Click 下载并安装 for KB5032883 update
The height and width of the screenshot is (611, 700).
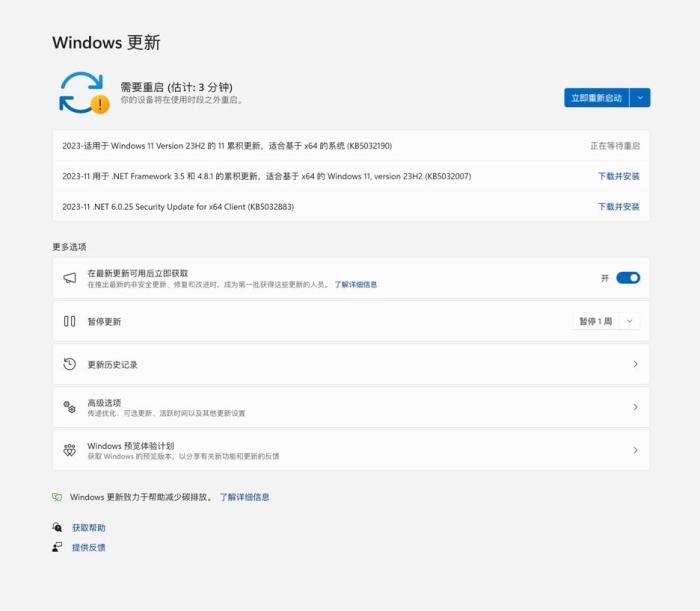click(619, 207)
